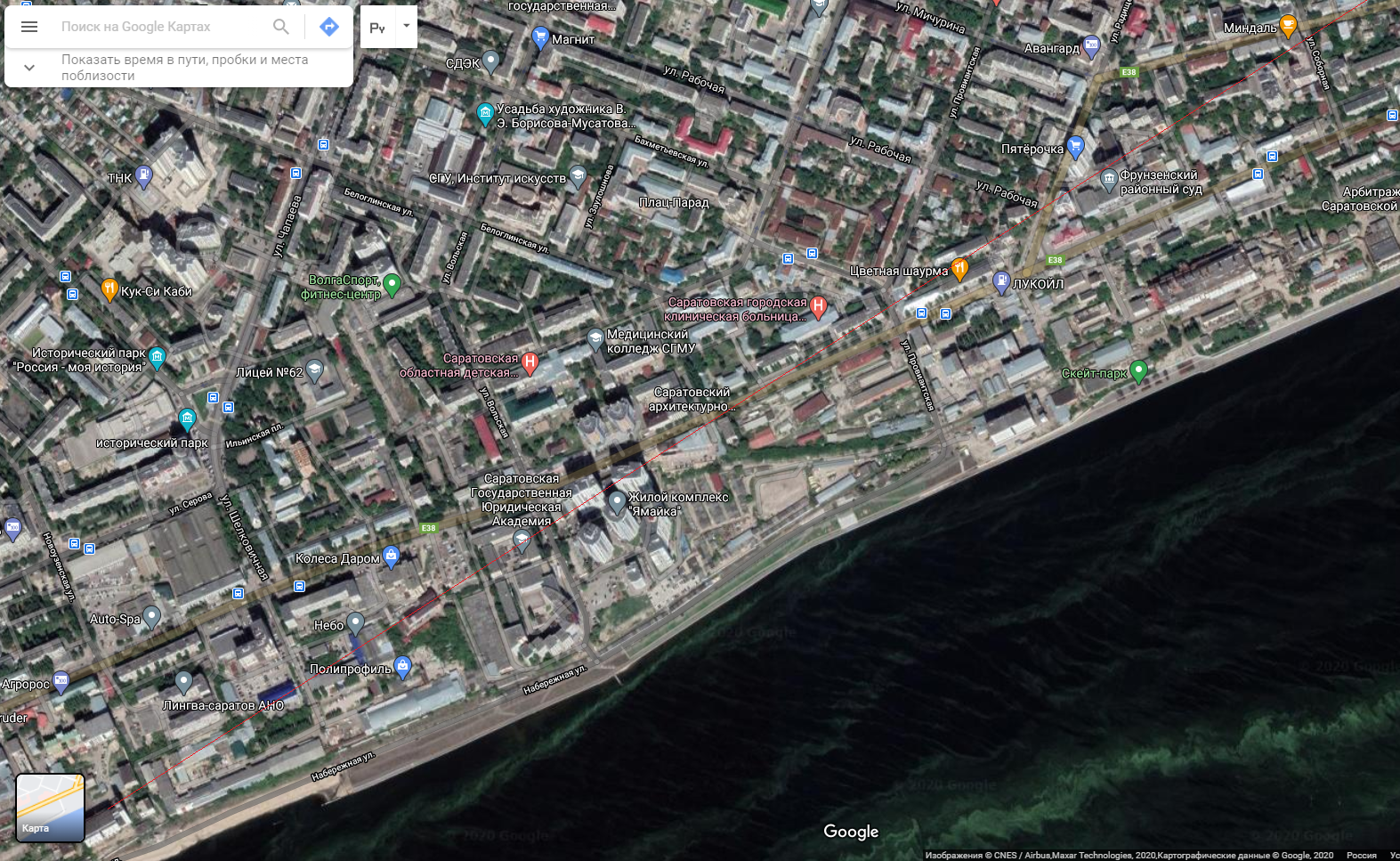Open Лингва-саратов АНО pin
The image size is (1400, 861).
(183, 683)
